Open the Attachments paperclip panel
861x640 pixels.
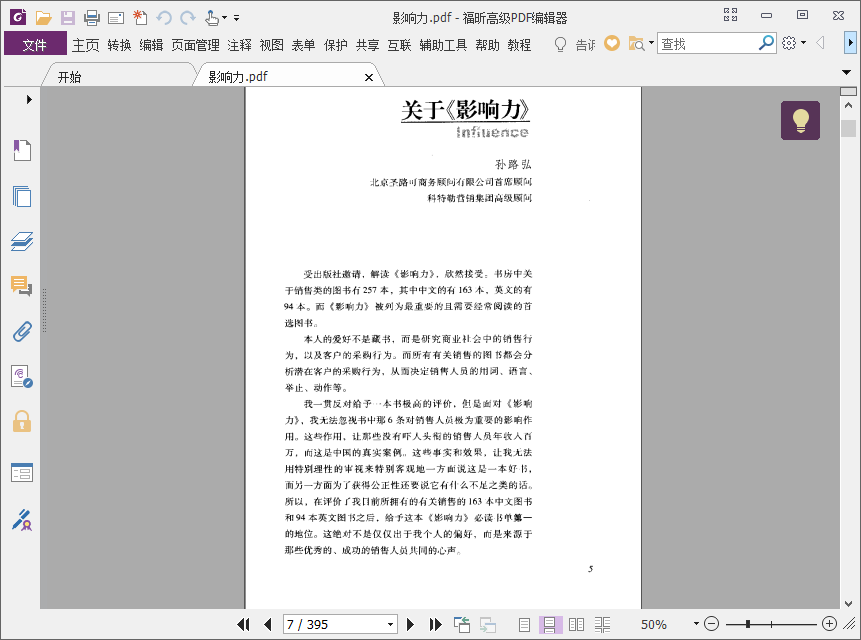click(x=22, y=332)
